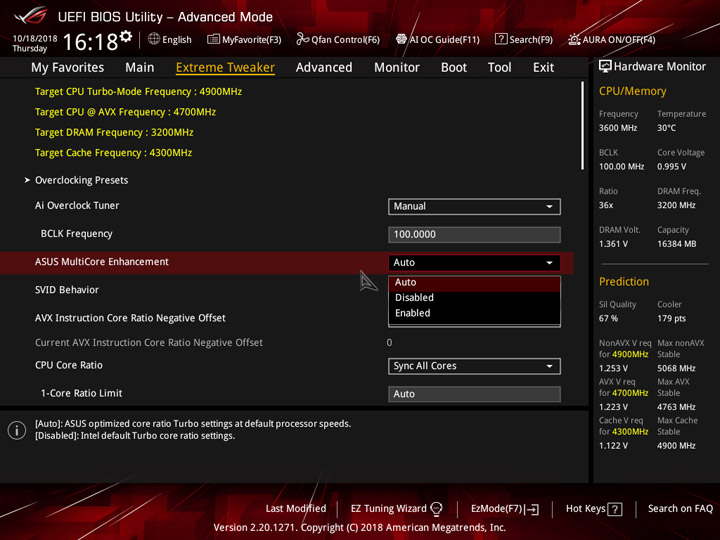720x540 pixels.
Task: Switch to the Tool tab
Action: [499, 68]
